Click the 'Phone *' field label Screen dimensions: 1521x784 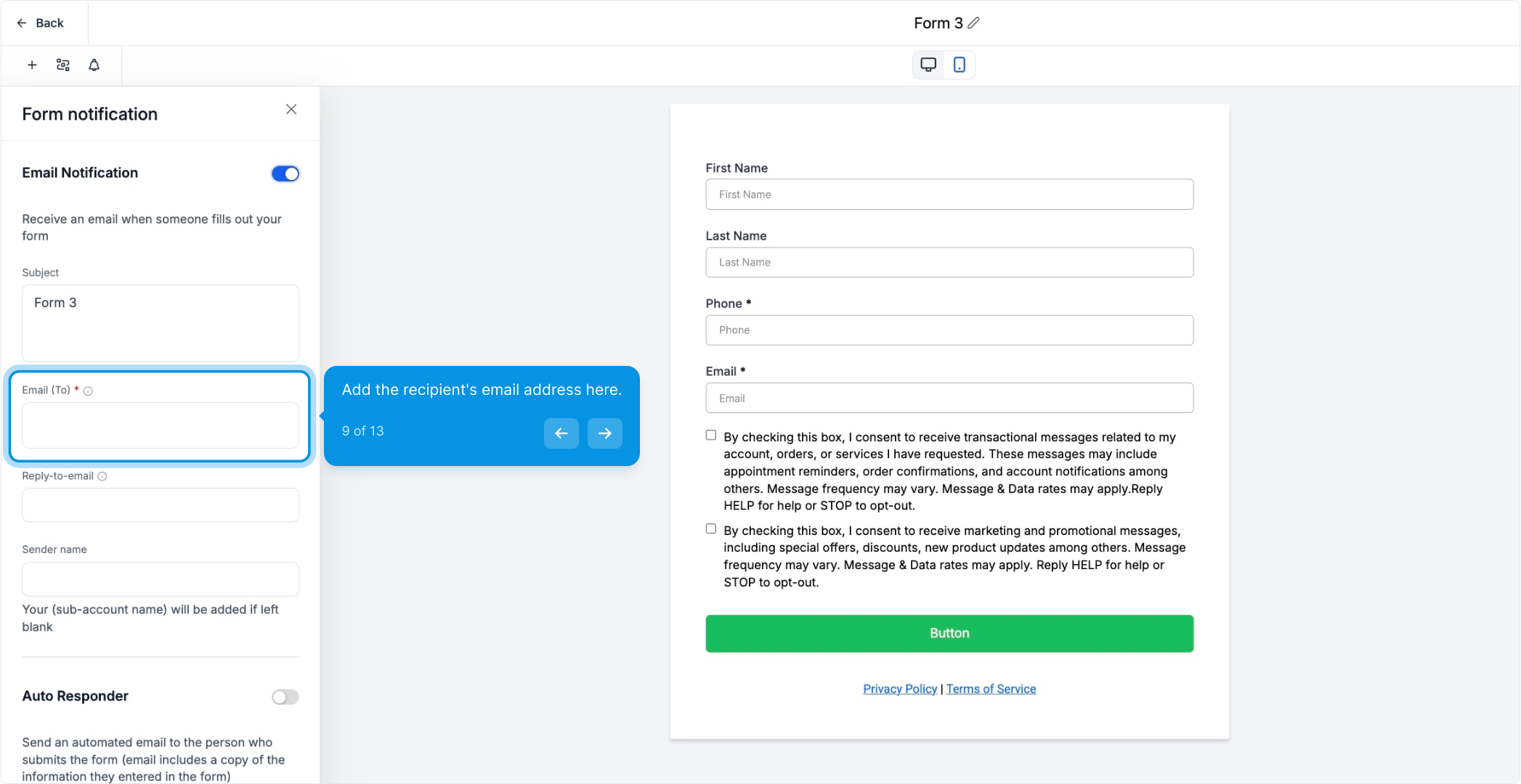pyautogui.click(x=729, y=303)
